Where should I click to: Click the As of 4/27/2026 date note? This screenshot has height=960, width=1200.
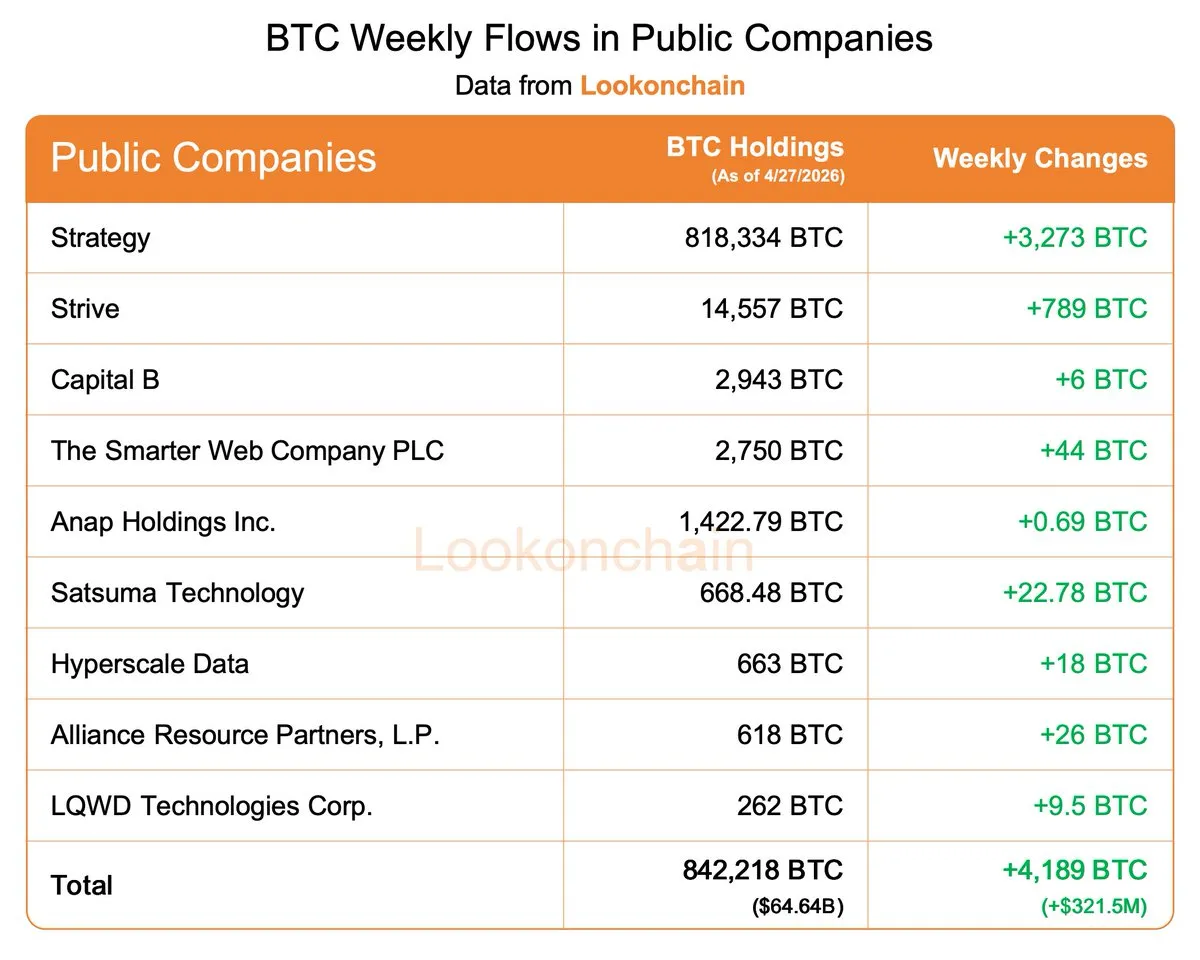click(x=777, y=177)
